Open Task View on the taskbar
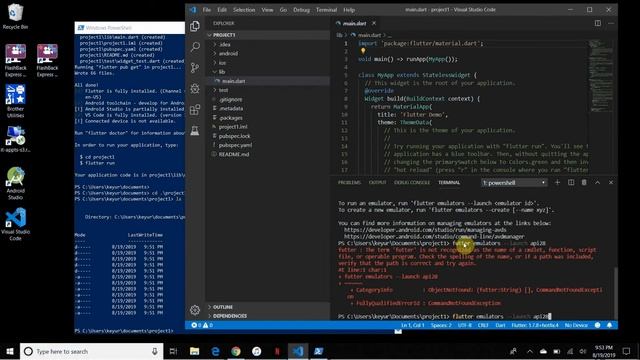Image resolution: width=640 pixels, height=360 pixels. point(173,351)
